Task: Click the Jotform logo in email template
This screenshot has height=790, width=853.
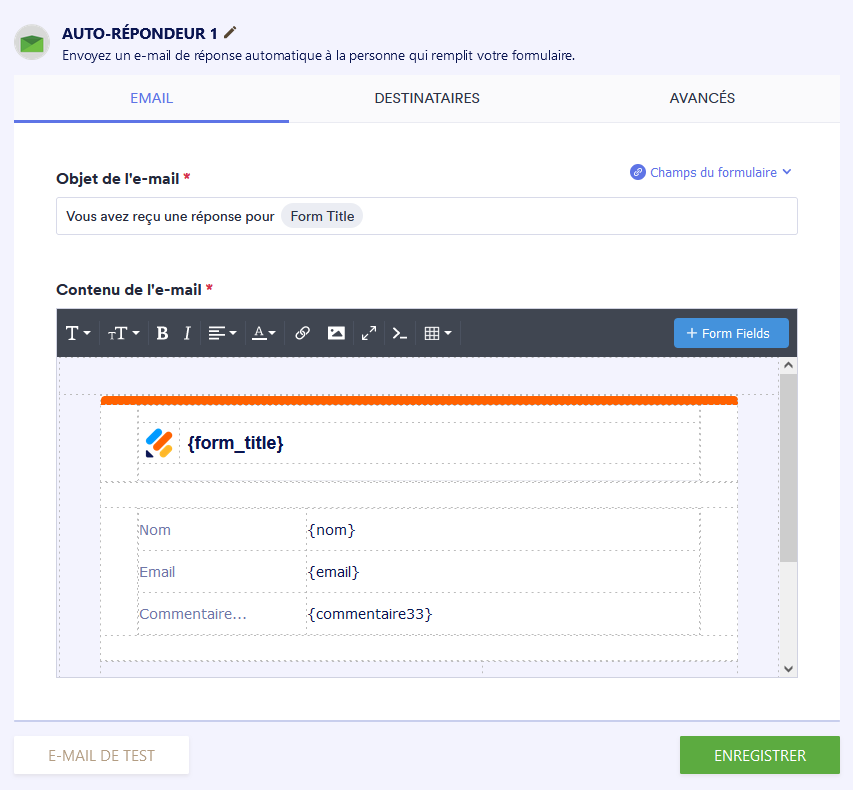Action: (x=159, y=443)
